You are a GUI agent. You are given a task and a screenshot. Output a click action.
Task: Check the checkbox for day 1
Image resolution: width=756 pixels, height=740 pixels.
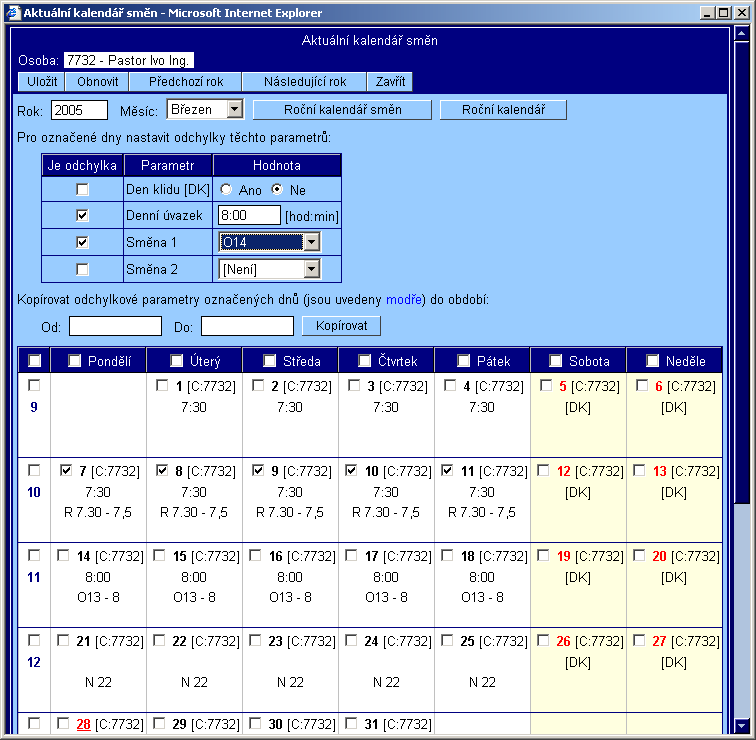[x=162, y=385]
